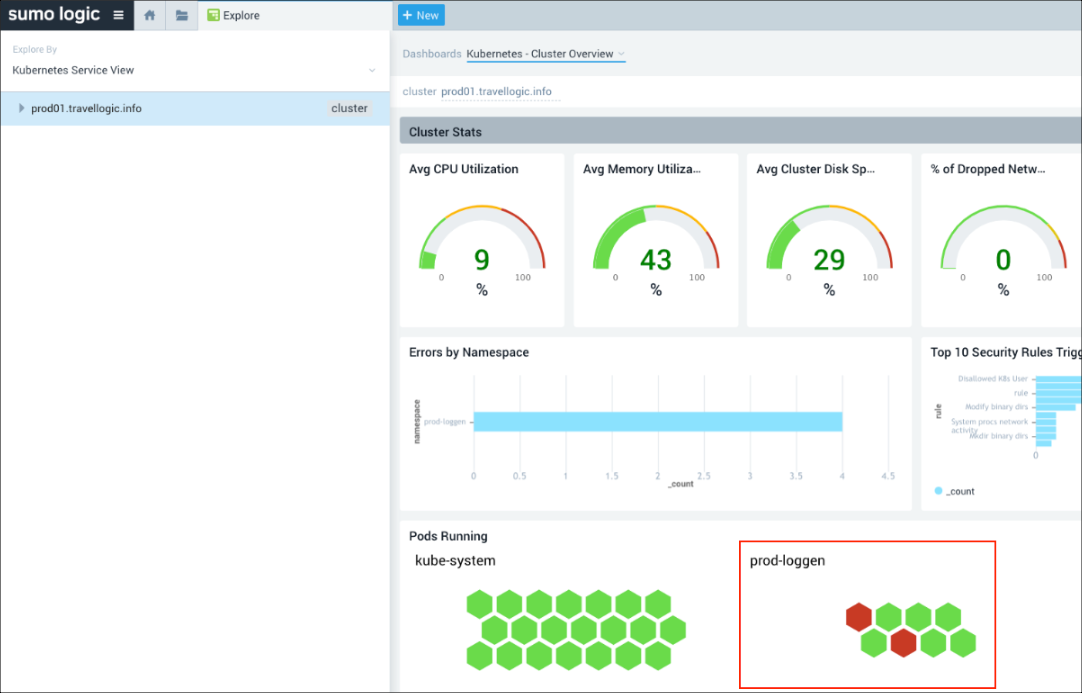Click the Avg Memory Utilization gauge showing 43
This screenshot has height=693, width=1082.
coord(655,245)
